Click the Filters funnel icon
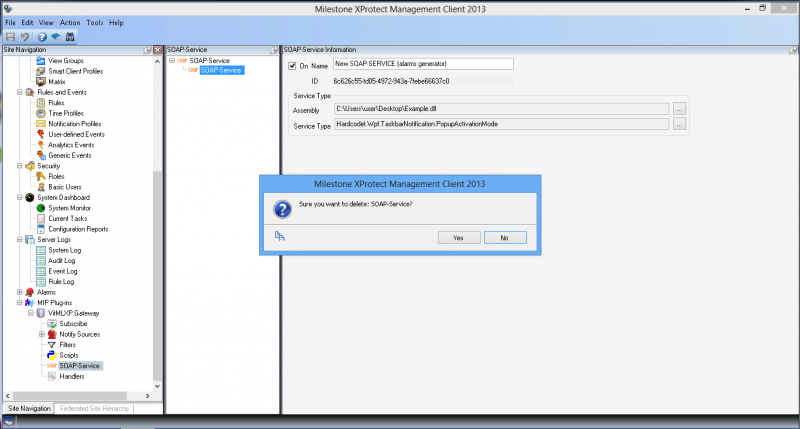The height and width of the screenshot is (429, 800). 52,345
